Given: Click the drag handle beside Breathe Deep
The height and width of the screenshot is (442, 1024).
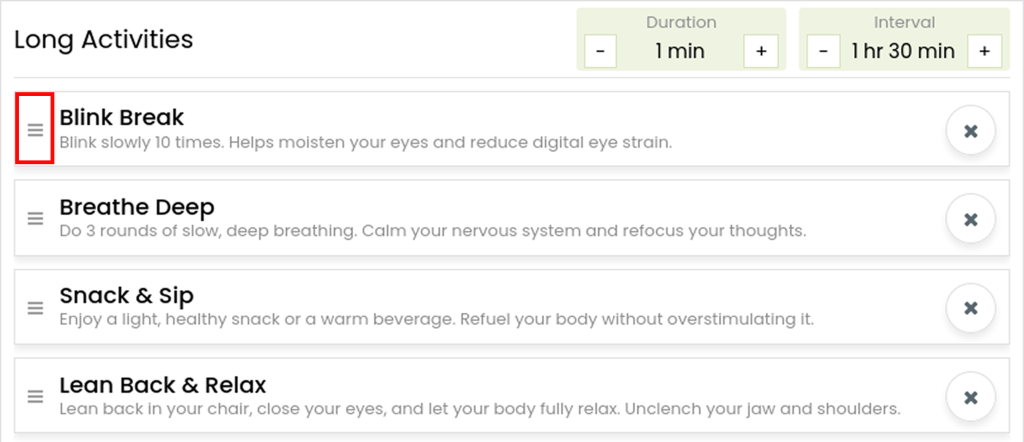Looking at the screenshot, I should 35,218.
